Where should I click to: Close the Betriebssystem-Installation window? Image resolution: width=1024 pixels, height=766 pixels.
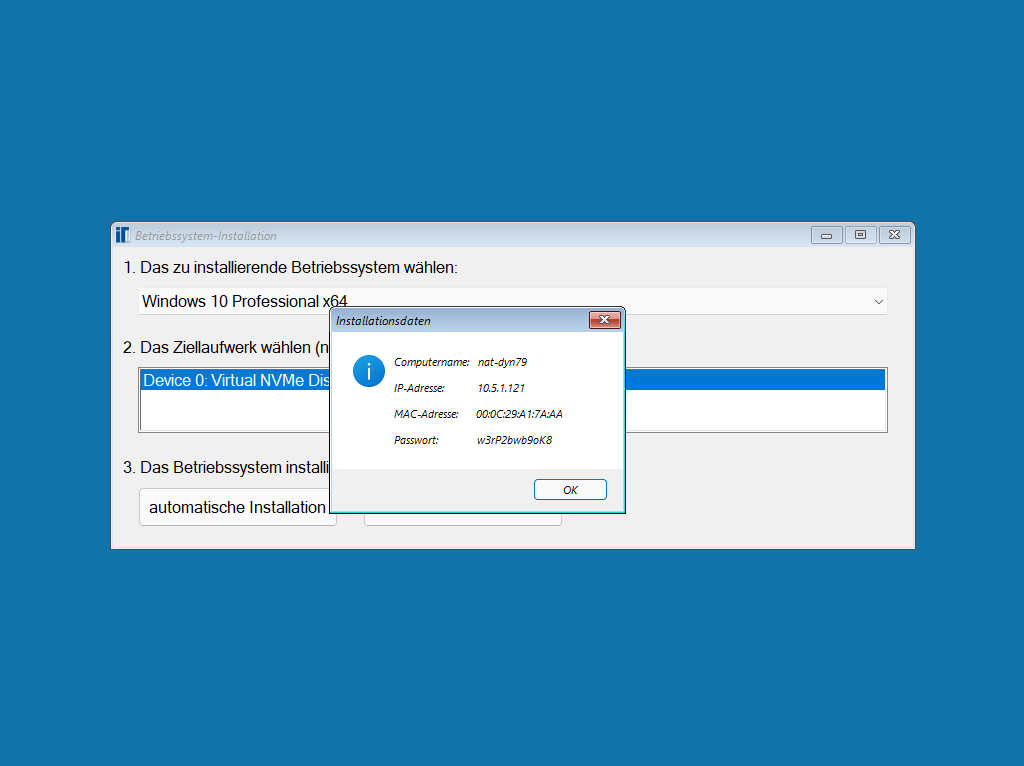[x=895, y=235]
